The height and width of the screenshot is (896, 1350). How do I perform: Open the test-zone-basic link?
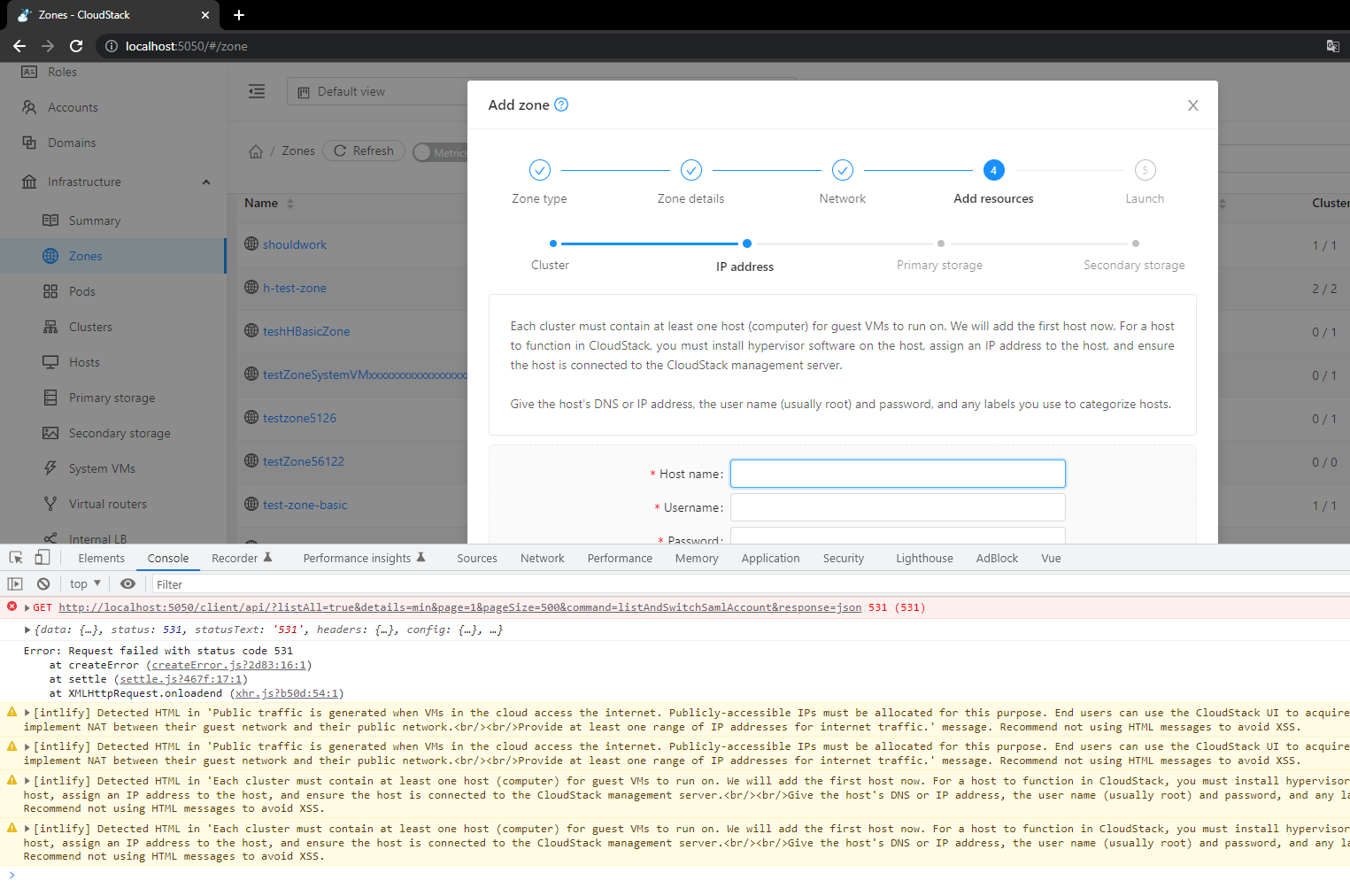point(305,505)
